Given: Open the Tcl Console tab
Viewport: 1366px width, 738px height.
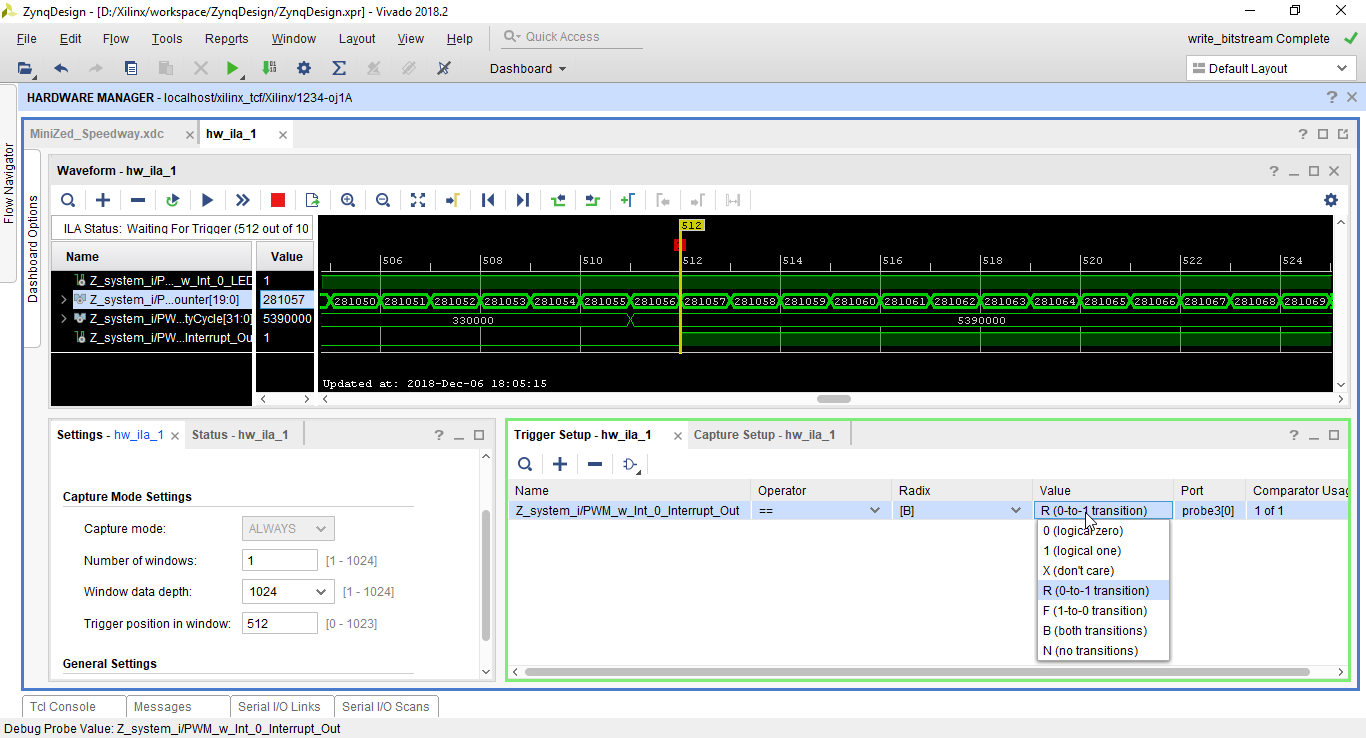Looking at the screenshot, I should [x=63, y=707].
